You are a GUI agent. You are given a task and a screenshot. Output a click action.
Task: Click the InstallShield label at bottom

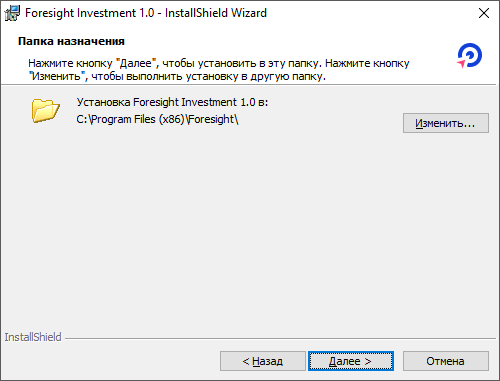[x=33, y=337]
